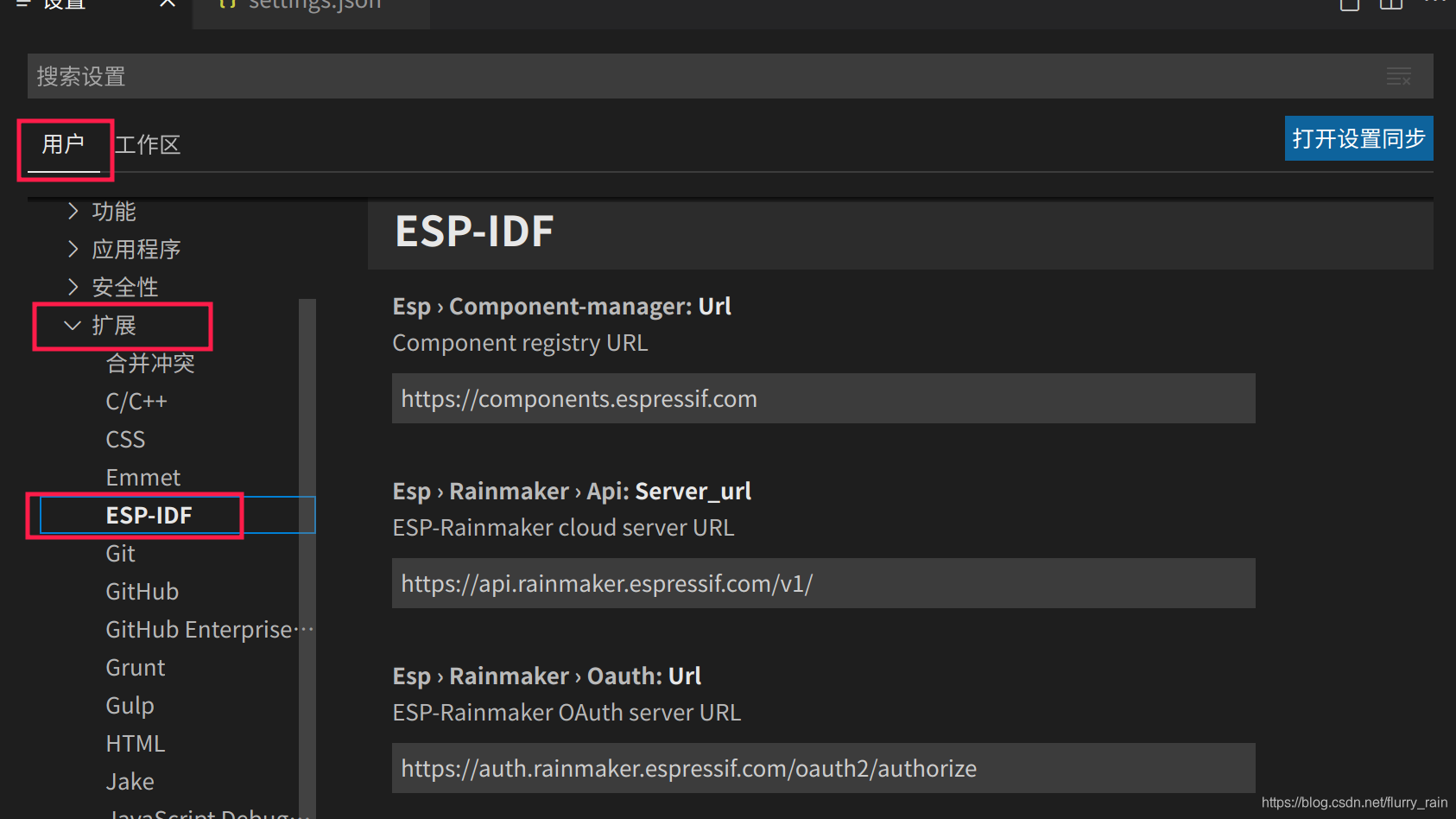1456x819 pixels.
Task: Click the Esp Component-manager: Url setting title
Action: (x=562, y=307)
